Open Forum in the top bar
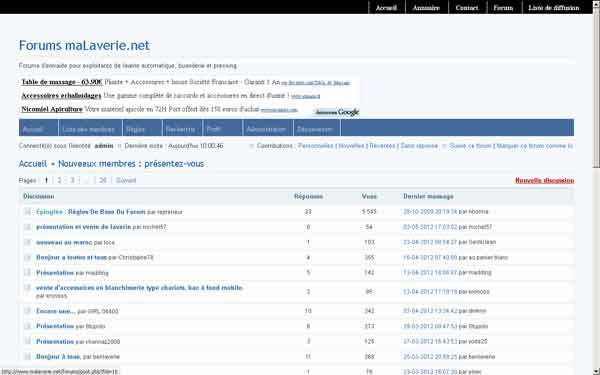Screen dimensions: 600x375 [503, 8]
